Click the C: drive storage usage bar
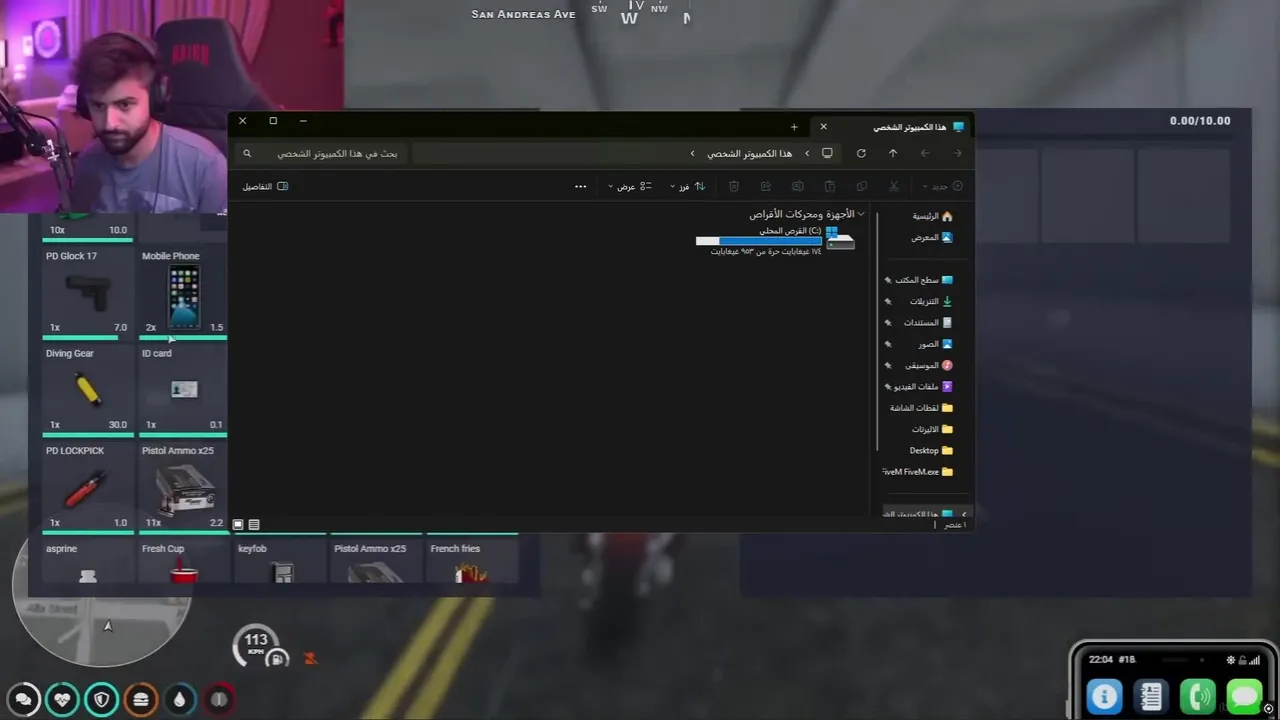The width and height of the screenshot is (1280, 720). (x=758, y=241)
